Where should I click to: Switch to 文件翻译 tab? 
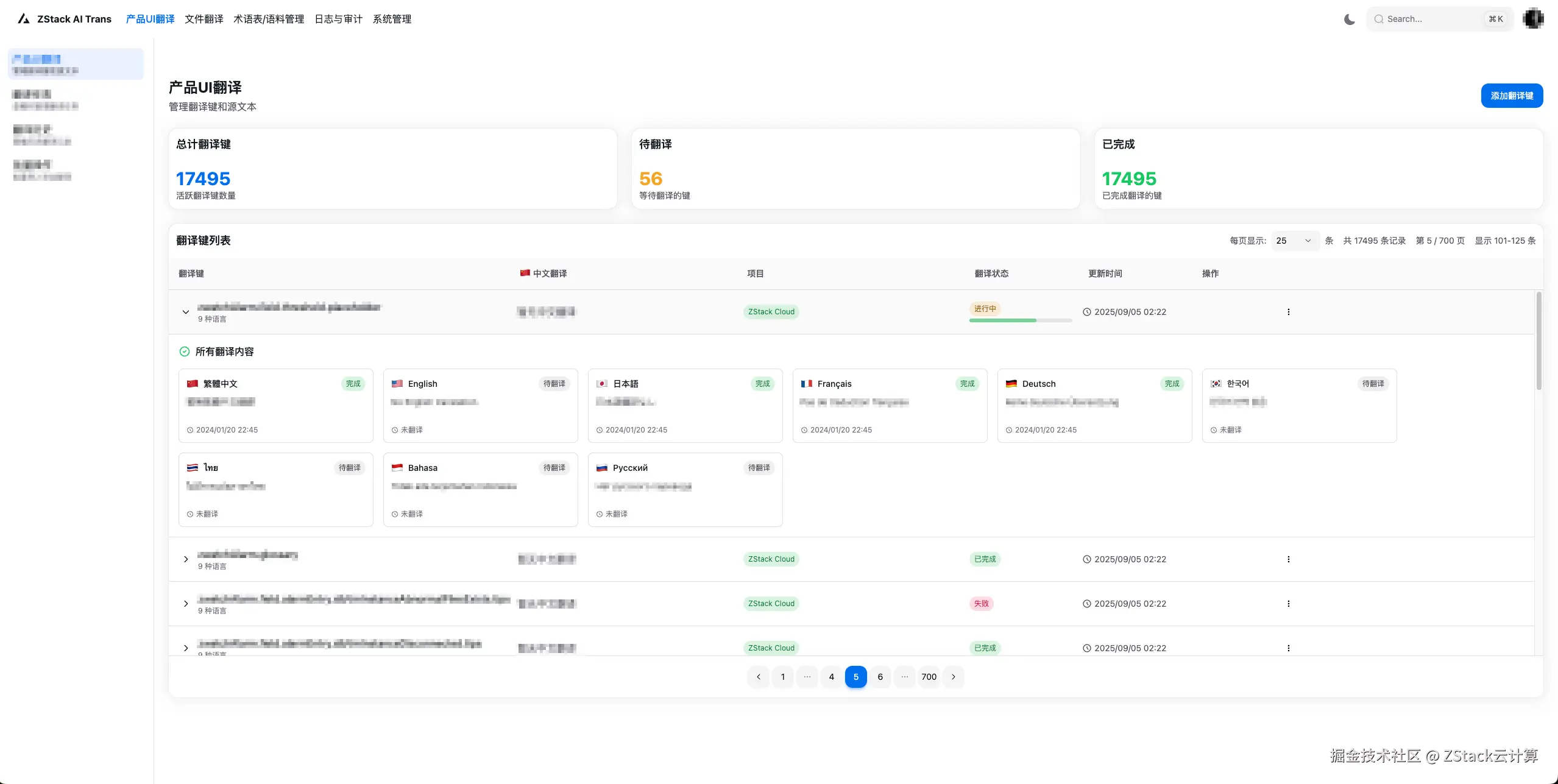tap(204, 19)
